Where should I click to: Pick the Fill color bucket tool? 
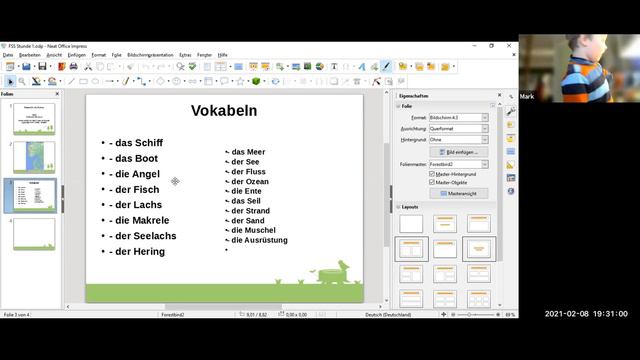click(52, 82)
